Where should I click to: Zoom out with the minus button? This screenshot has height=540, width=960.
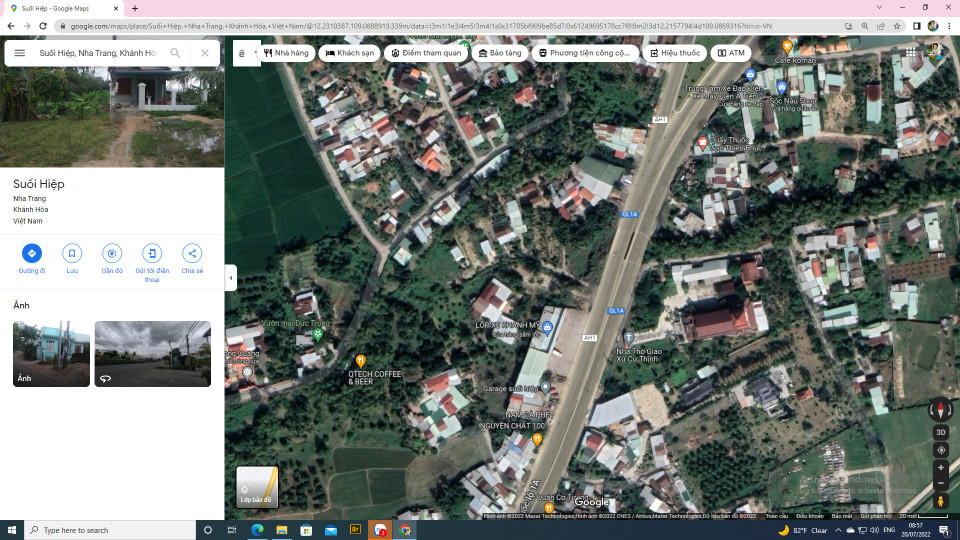(x=941, y=483)
